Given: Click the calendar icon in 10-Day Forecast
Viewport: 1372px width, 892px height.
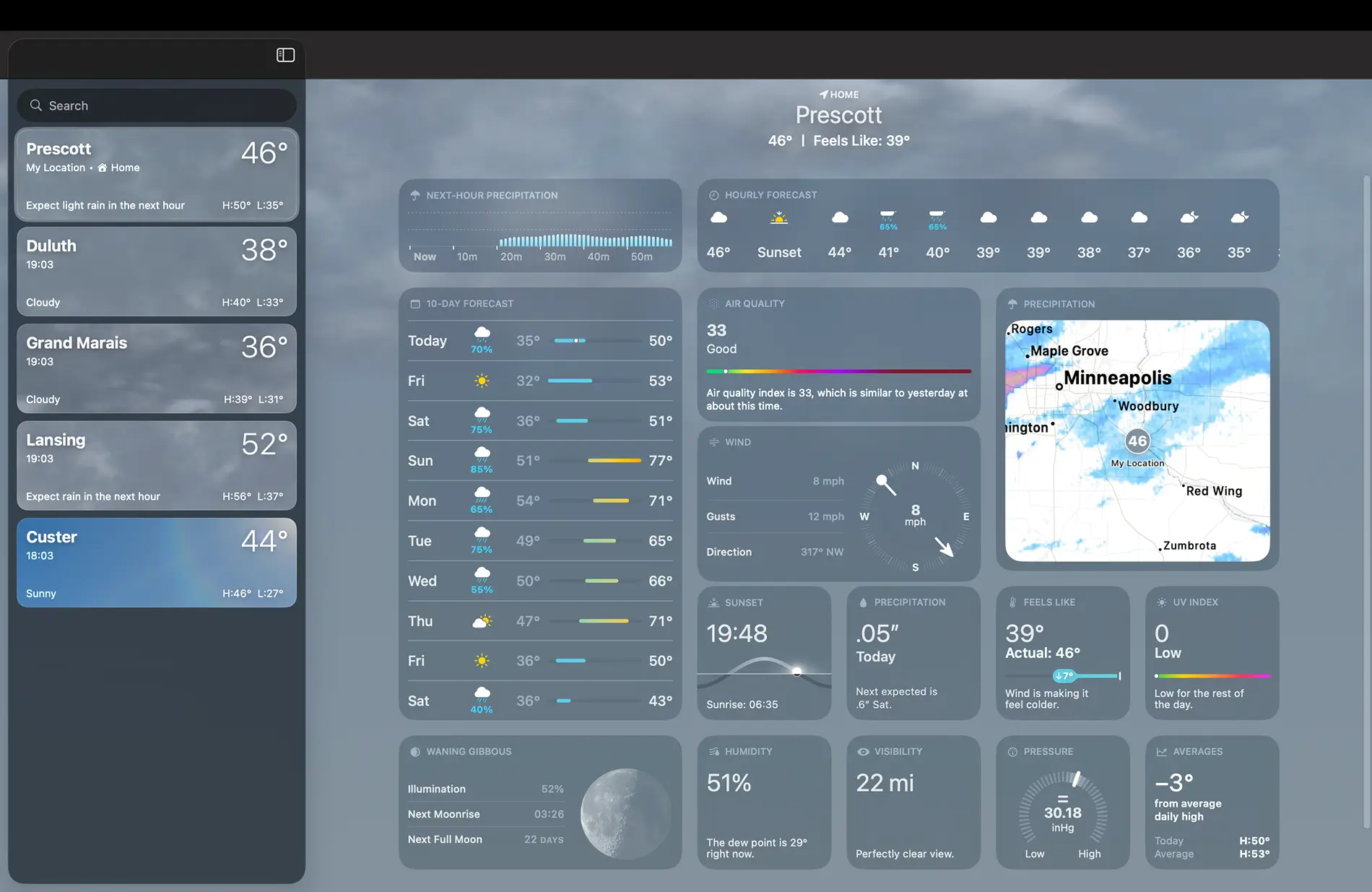Looking at the screenshot, I should pyautogui.click(x=415, y=304).
